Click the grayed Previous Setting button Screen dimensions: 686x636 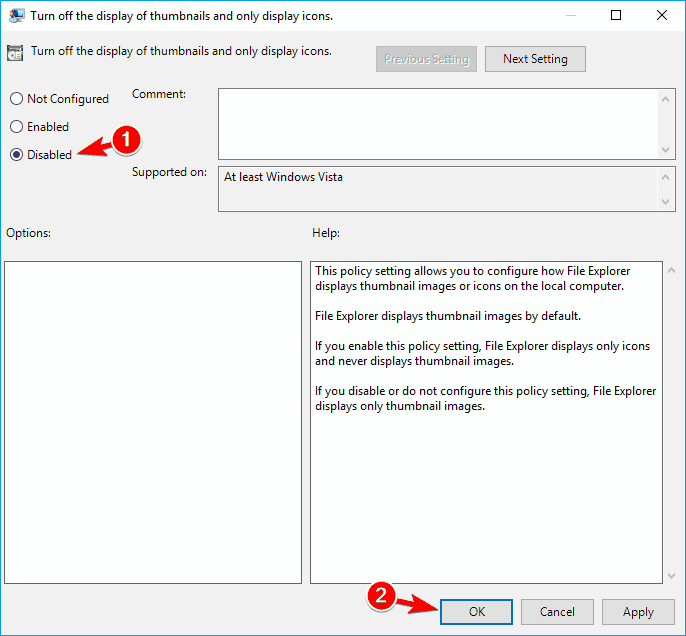(426, 59)
